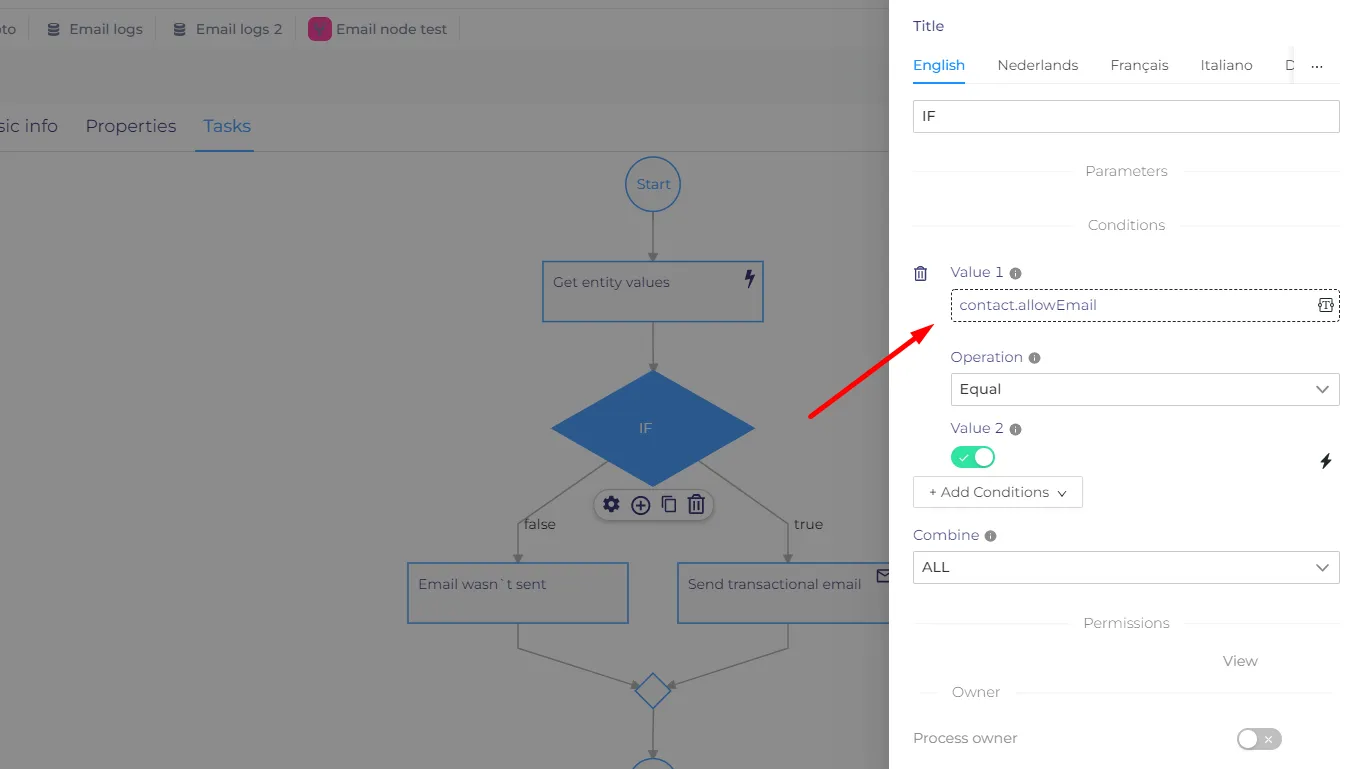
Task: Expand the Add Conditions dropdown button
Action: [998, 492]
